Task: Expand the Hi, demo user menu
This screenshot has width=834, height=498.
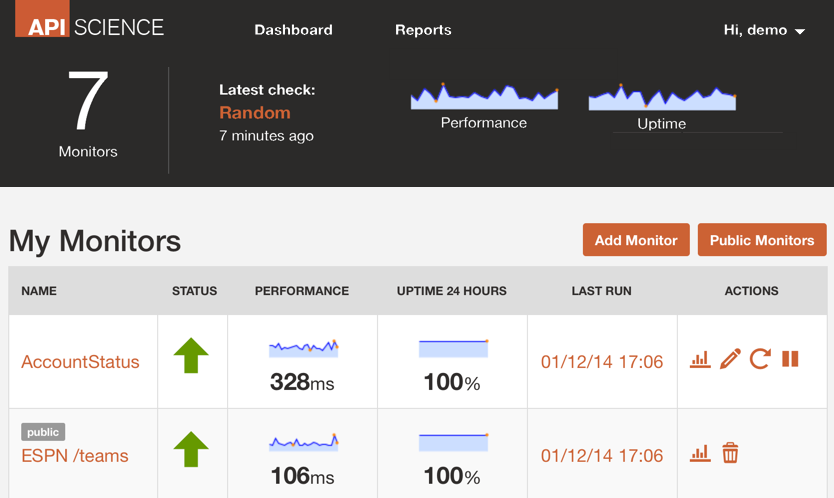Action: [764, 30]
